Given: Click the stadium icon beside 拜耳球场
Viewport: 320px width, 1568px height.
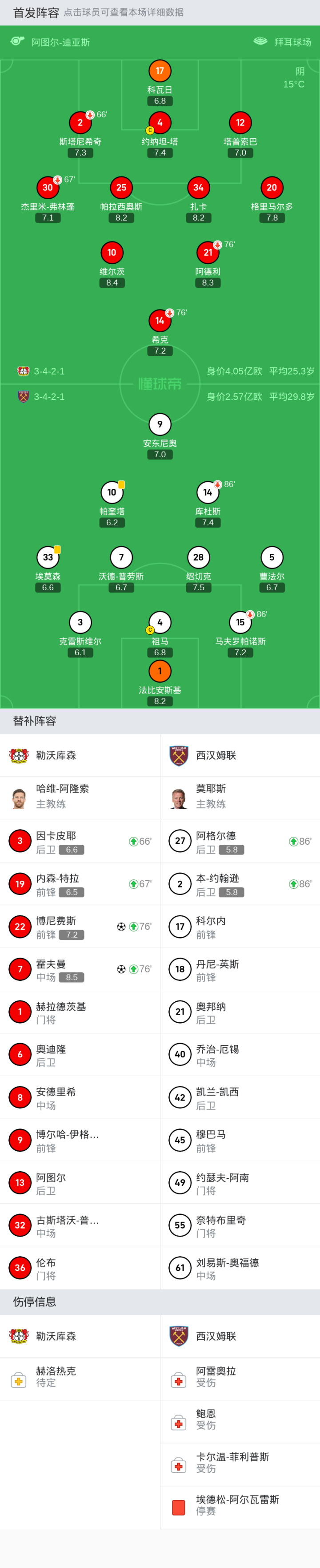Looking at the screenshot, I should (x=260, y=41).
